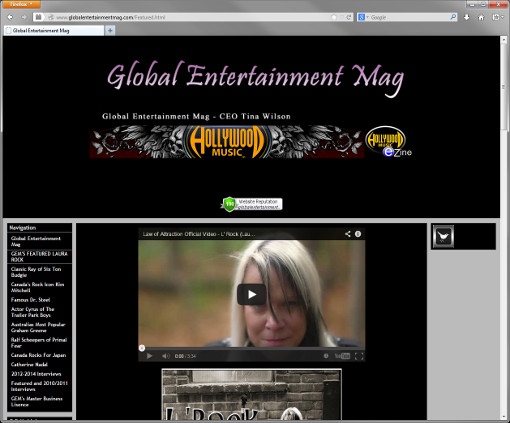Click the scrollbar up arrow
This screenshot has width=510, height=423.
(504, 40)
